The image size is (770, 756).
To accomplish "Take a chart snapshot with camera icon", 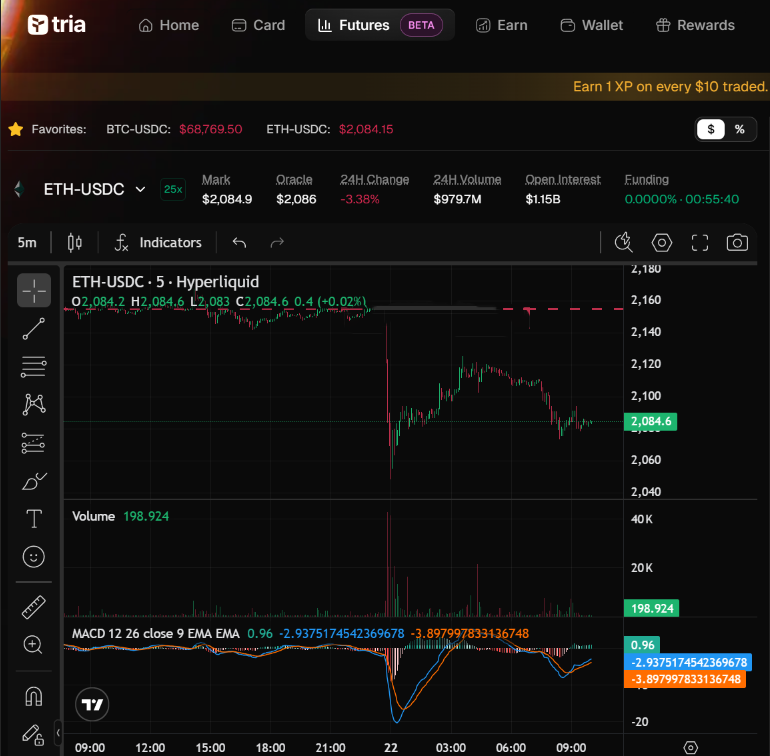I will pos(737,243).
